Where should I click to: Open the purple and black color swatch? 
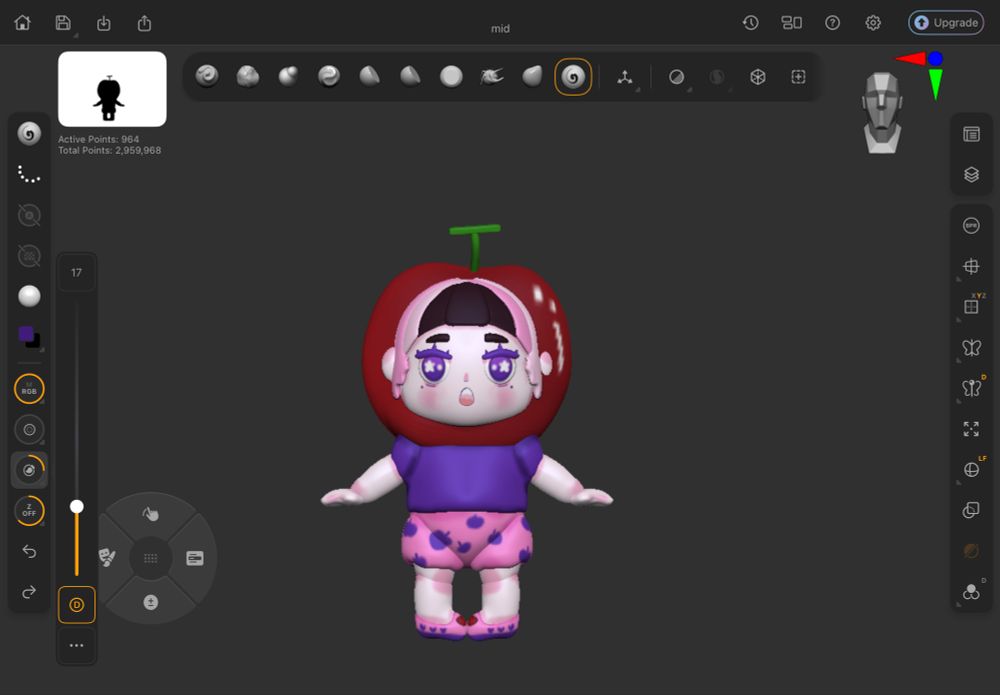click(29, 337)
